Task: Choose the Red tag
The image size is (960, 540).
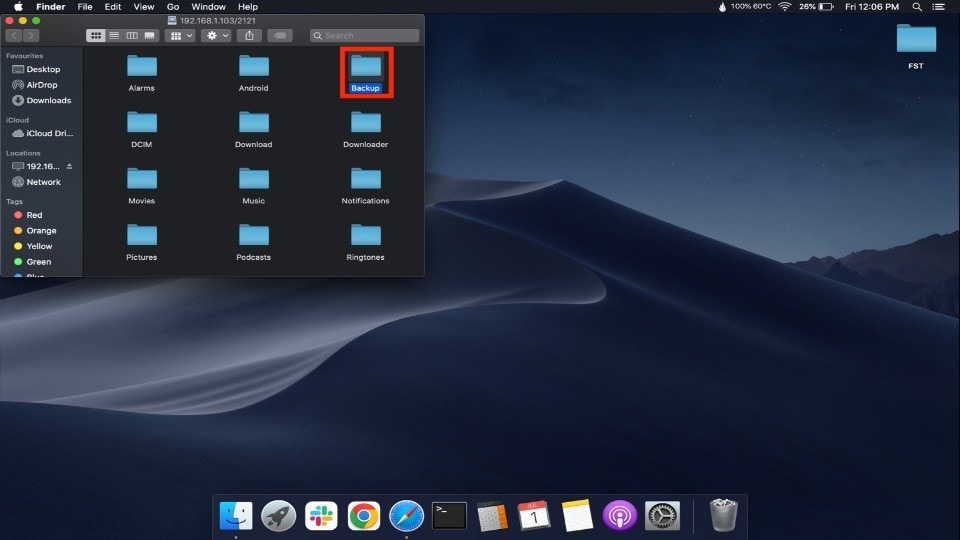Action: tap(28, 215)
